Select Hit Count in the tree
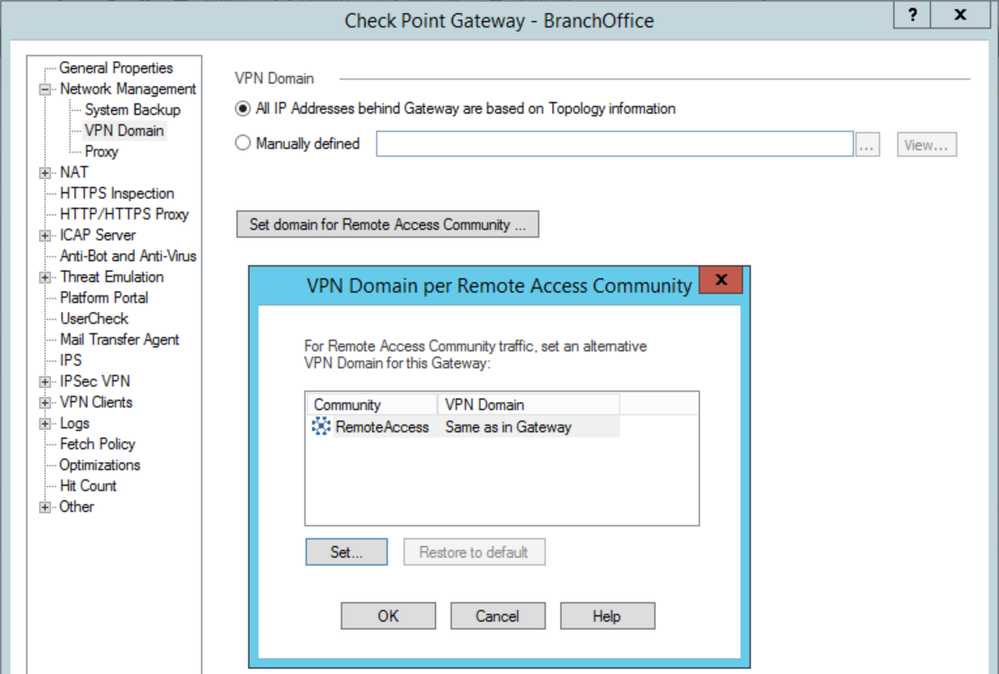Screen dimensions: 999x674 tap(88, 486)
